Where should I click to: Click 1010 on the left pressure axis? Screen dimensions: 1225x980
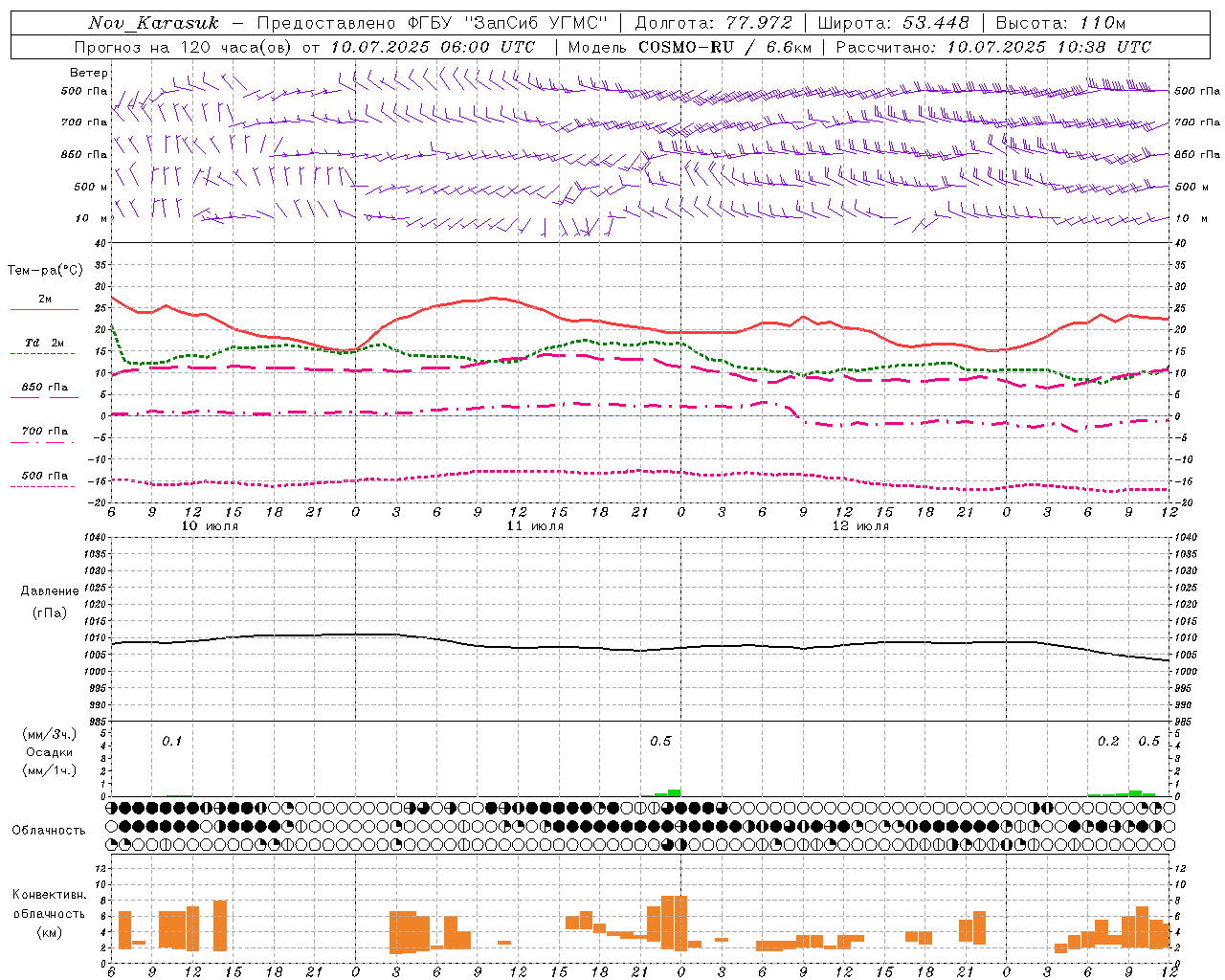coord(93,638)
